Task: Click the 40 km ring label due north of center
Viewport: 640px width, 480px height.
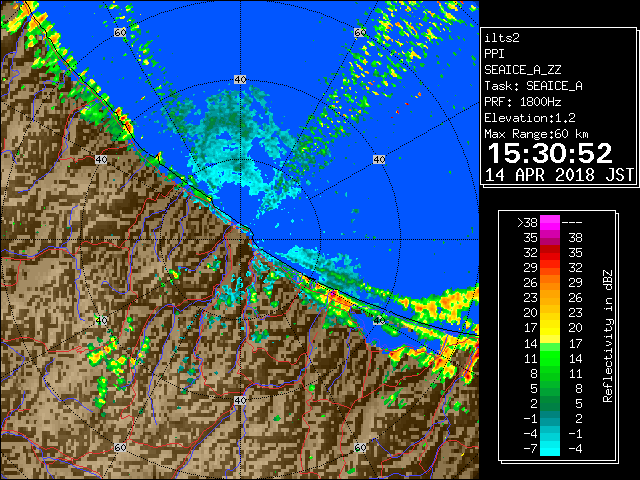Action: [x=240, y=80]
